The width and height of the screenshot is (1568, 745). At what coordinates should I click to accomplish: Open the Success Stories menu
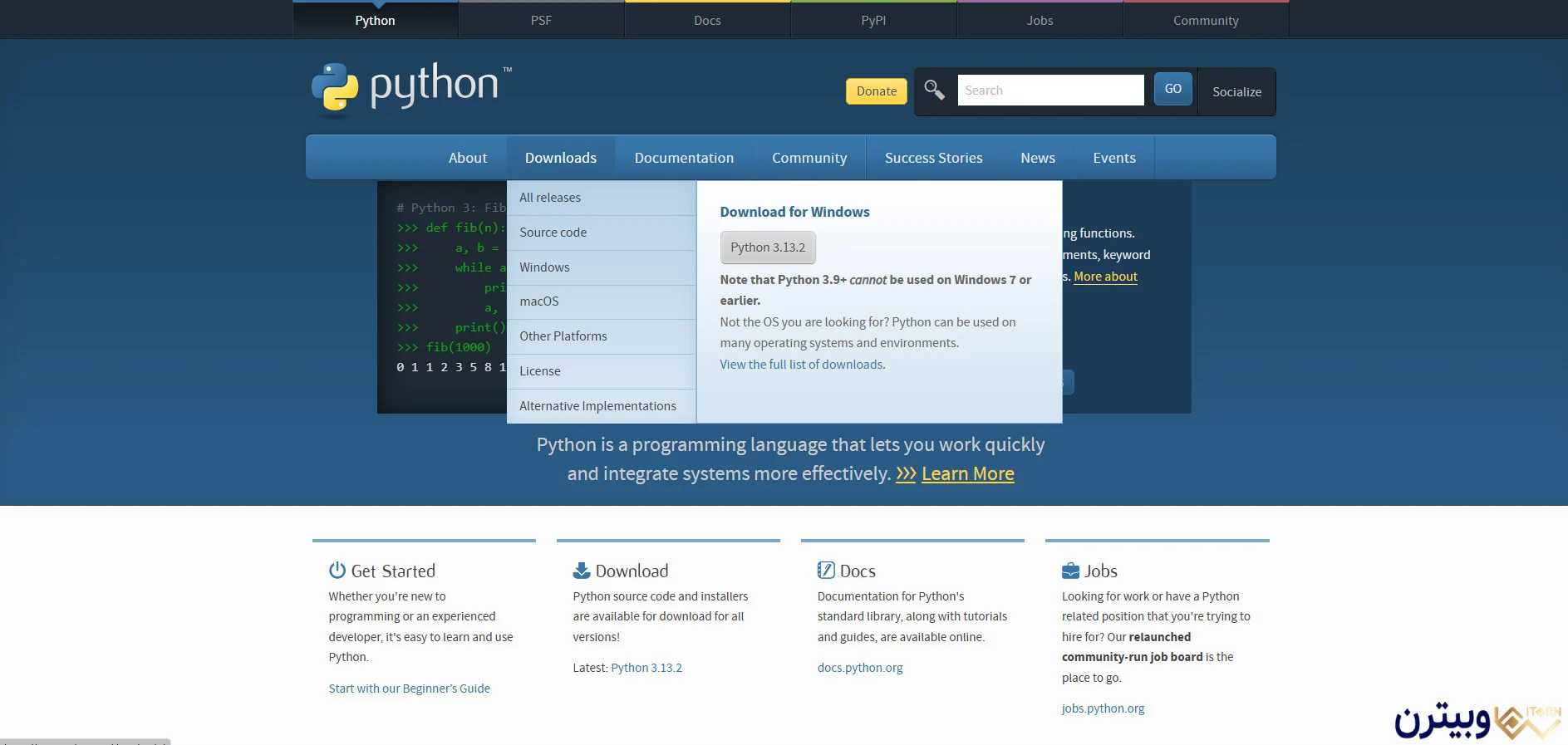click(x=934, y=158)
